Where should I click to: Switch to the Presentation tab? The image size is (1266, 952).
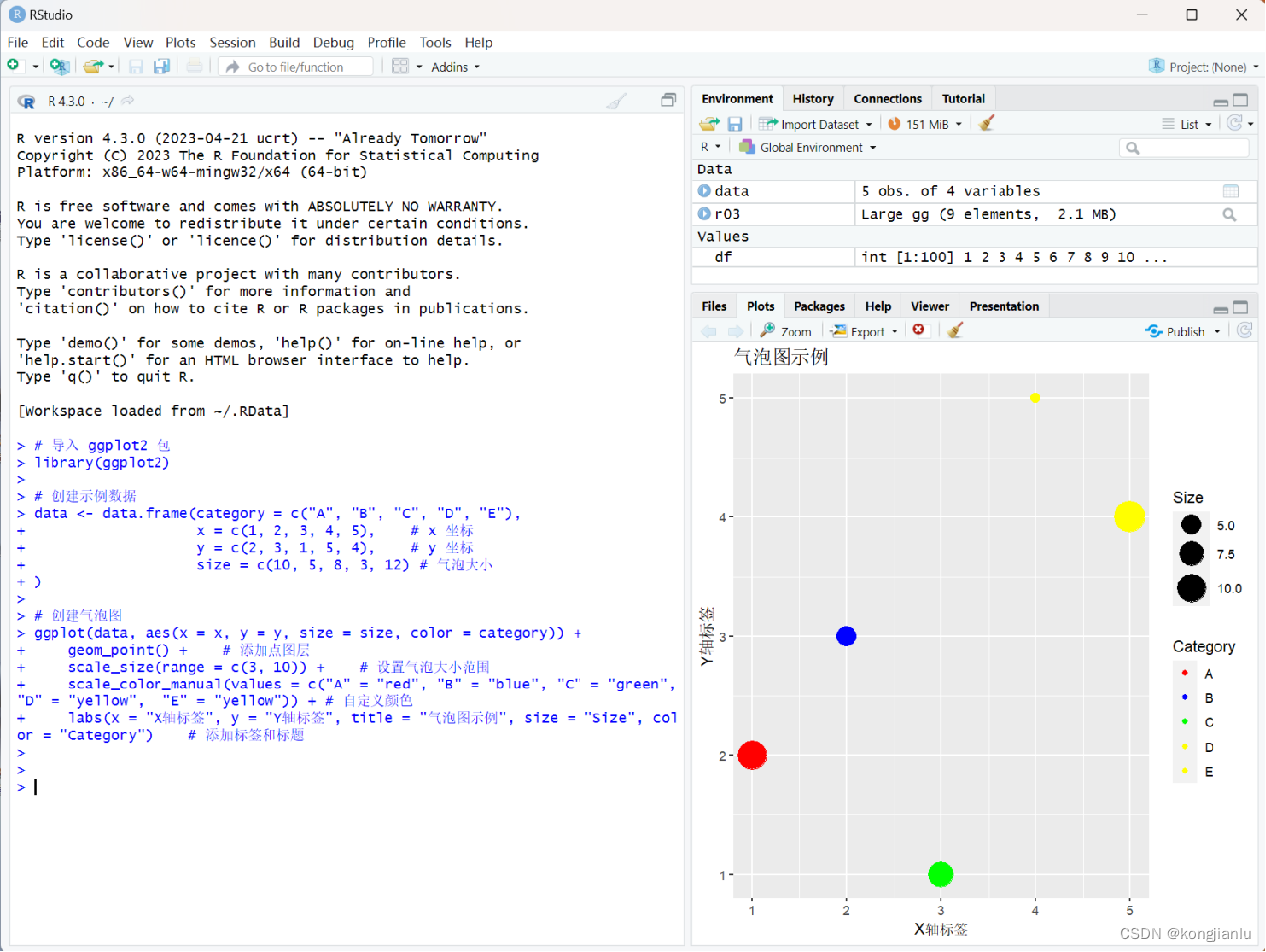click(x=1003, y=307)
